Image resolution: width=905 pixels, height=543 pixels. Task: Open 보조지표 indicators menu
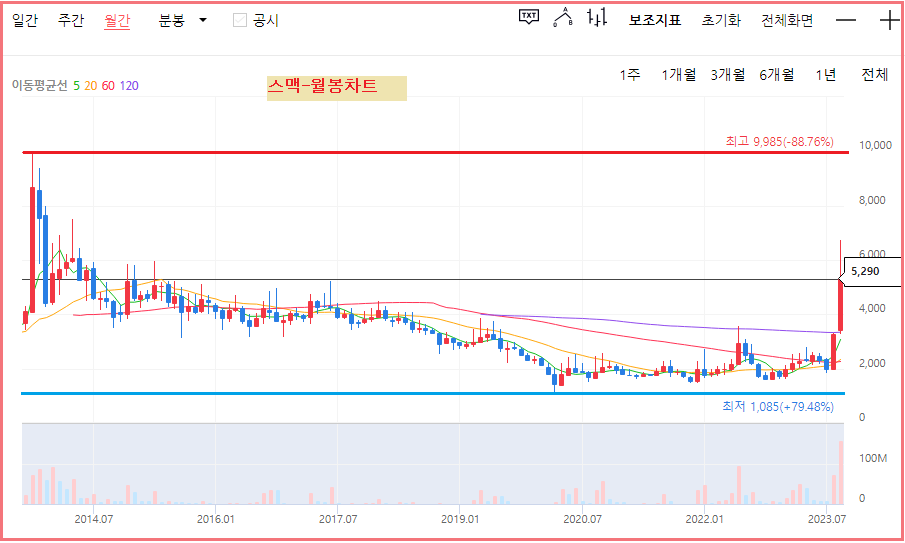pos(655,21)
